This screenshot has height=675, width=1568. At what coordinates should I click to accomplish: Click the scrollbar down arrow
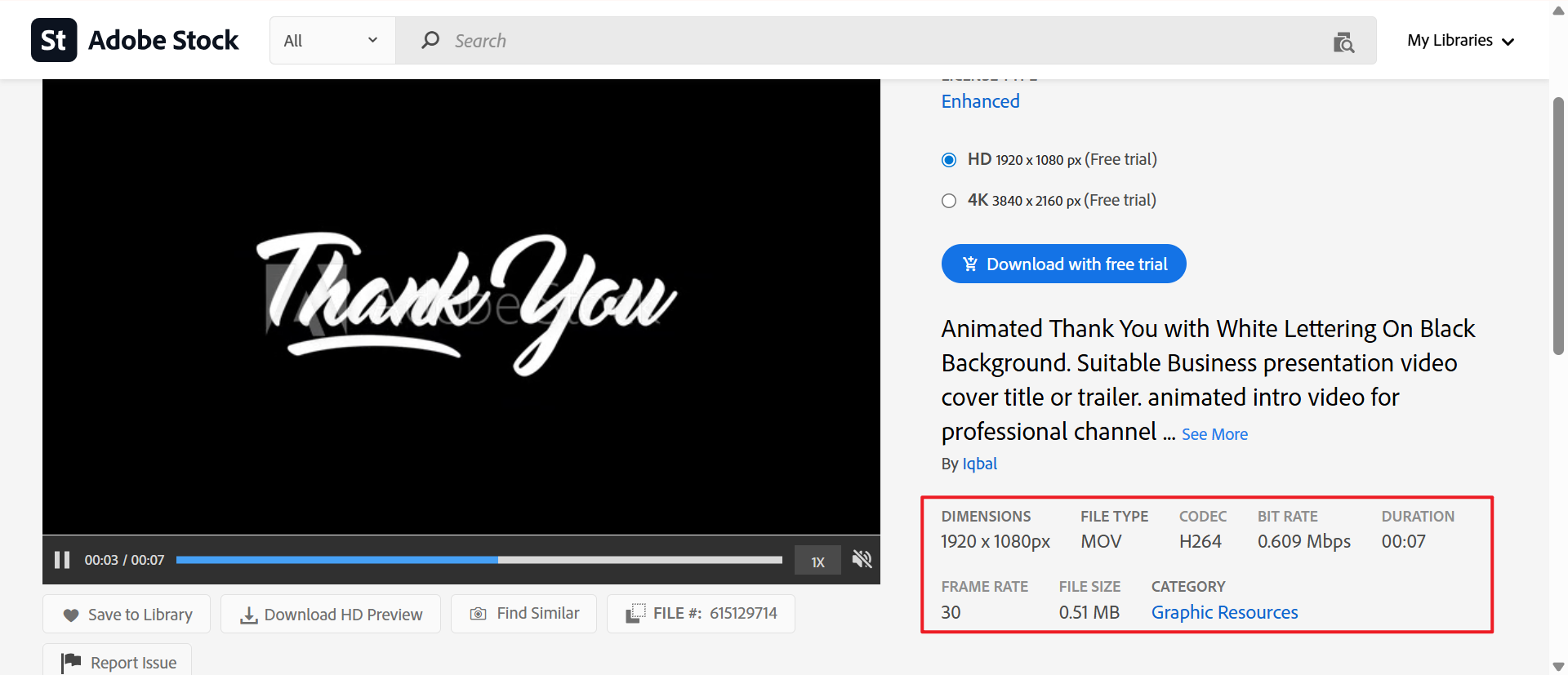coord(1558,667)
